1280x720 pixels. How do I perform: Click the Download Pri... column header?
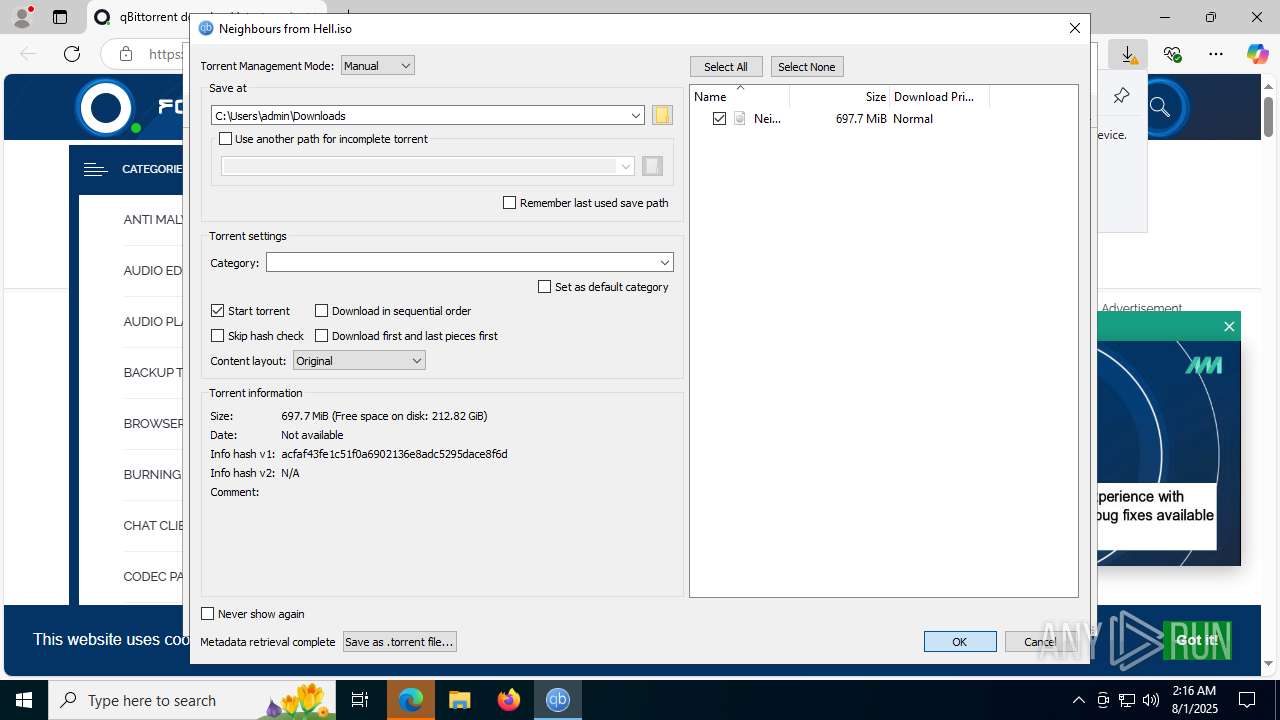coord(939,96)
